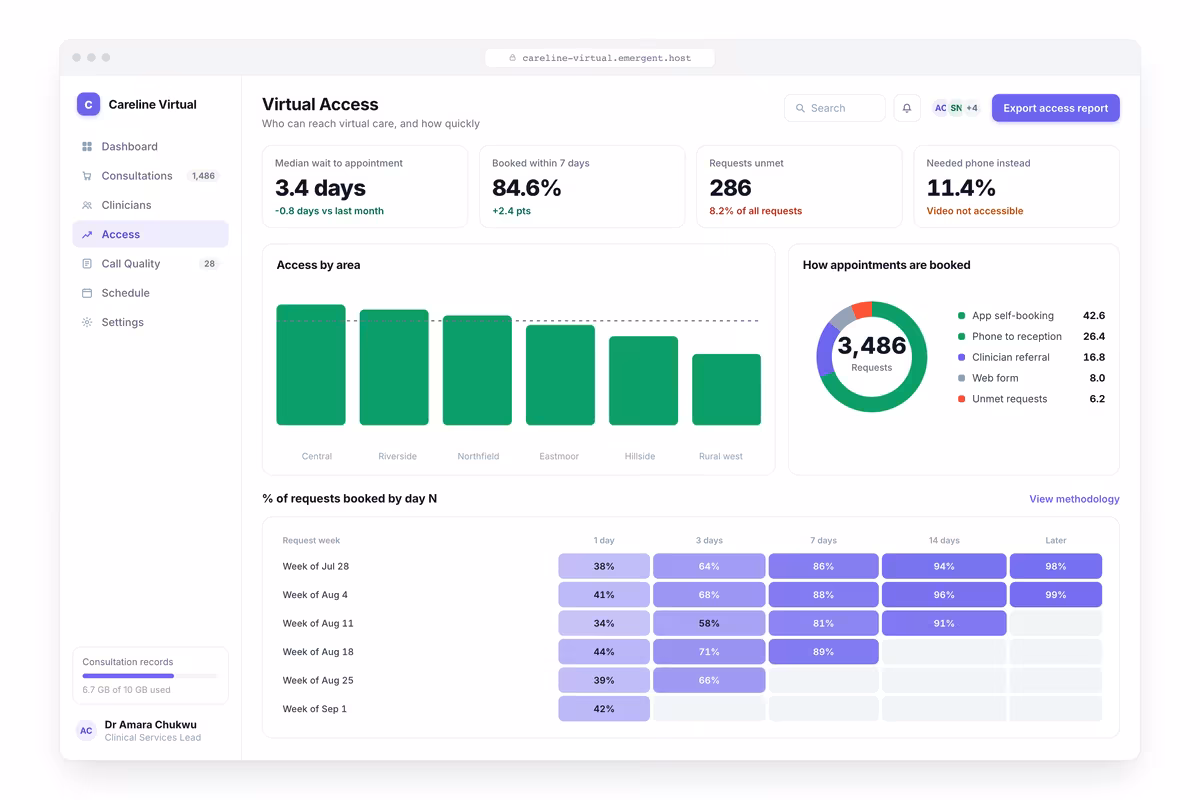1200x800 pixels.
Task: Click the 1,486 Consultations badge
Action: (203, 176)
